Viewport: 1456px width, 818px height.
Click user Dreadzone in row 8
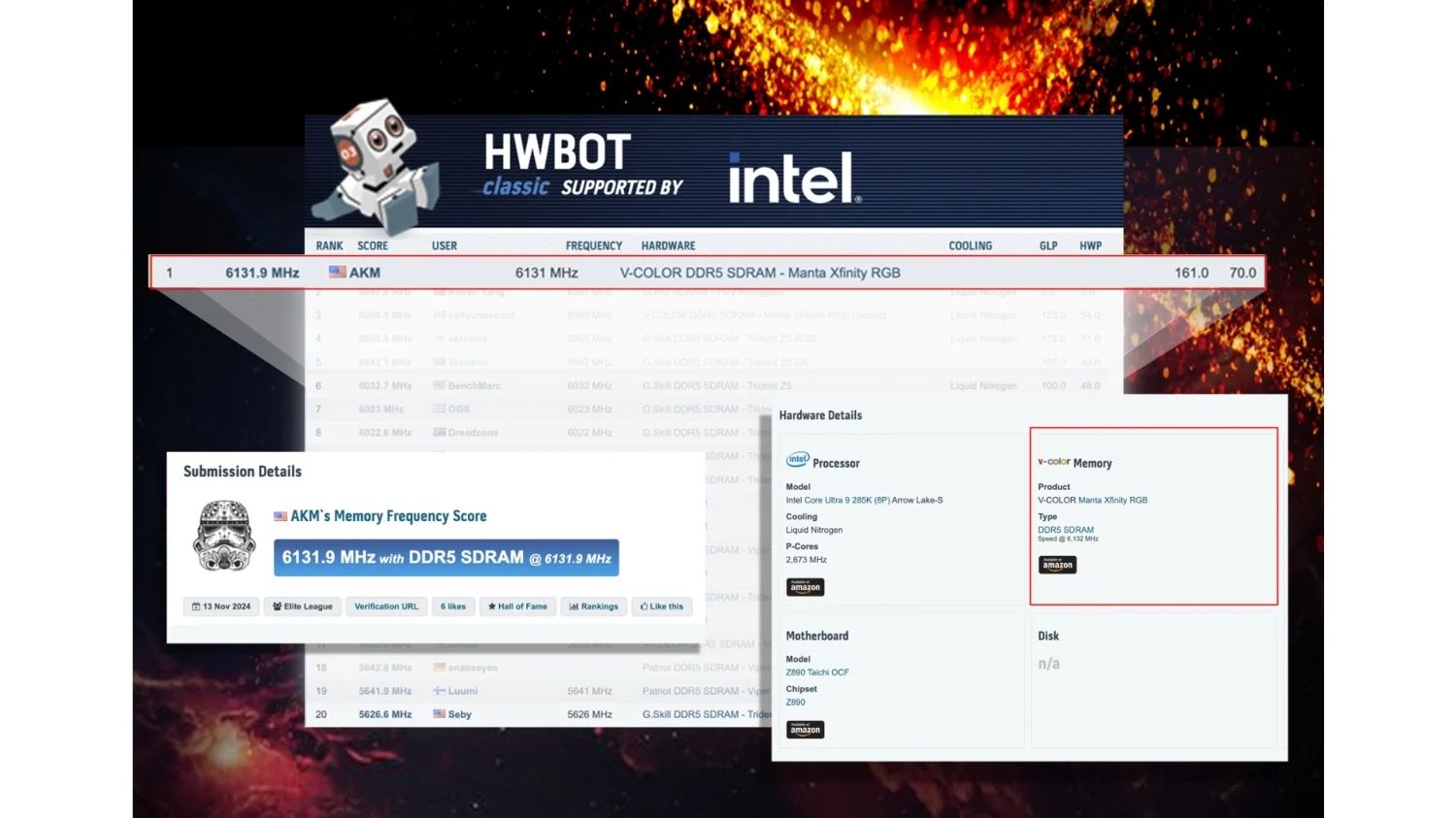click(473, 432)
